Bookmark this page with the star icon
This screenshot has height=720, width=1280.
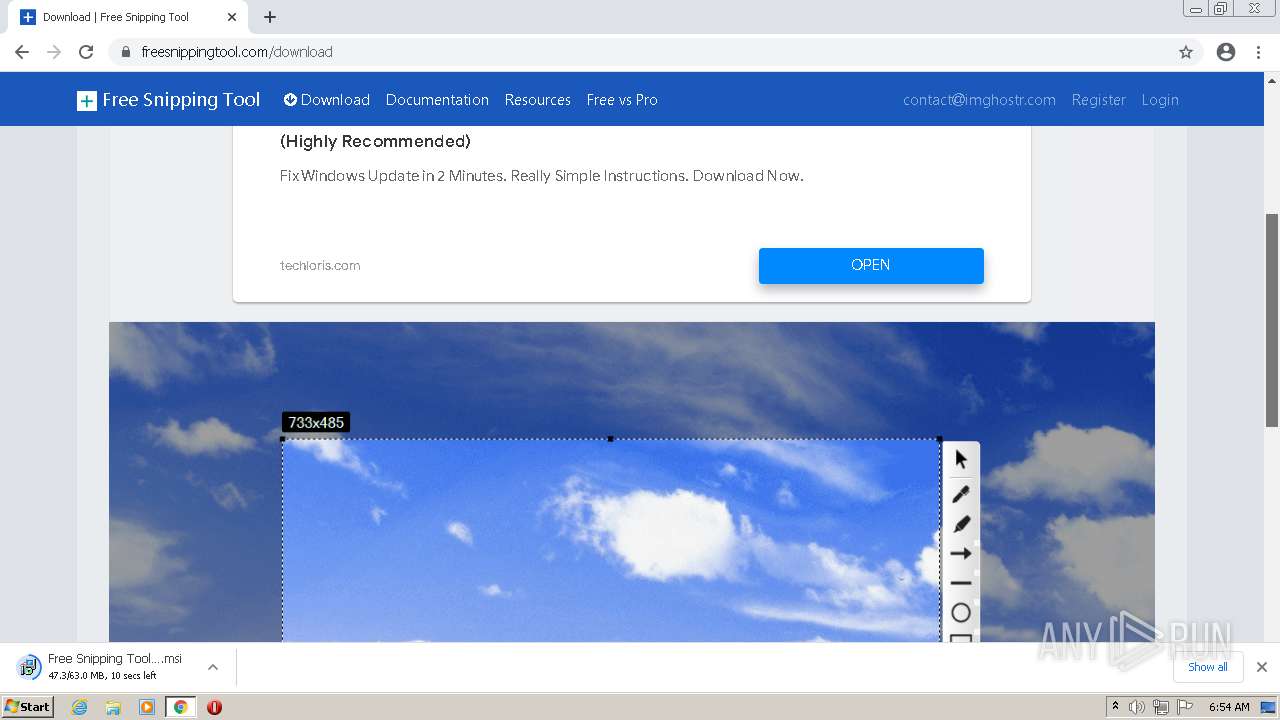pos(1186,52)
